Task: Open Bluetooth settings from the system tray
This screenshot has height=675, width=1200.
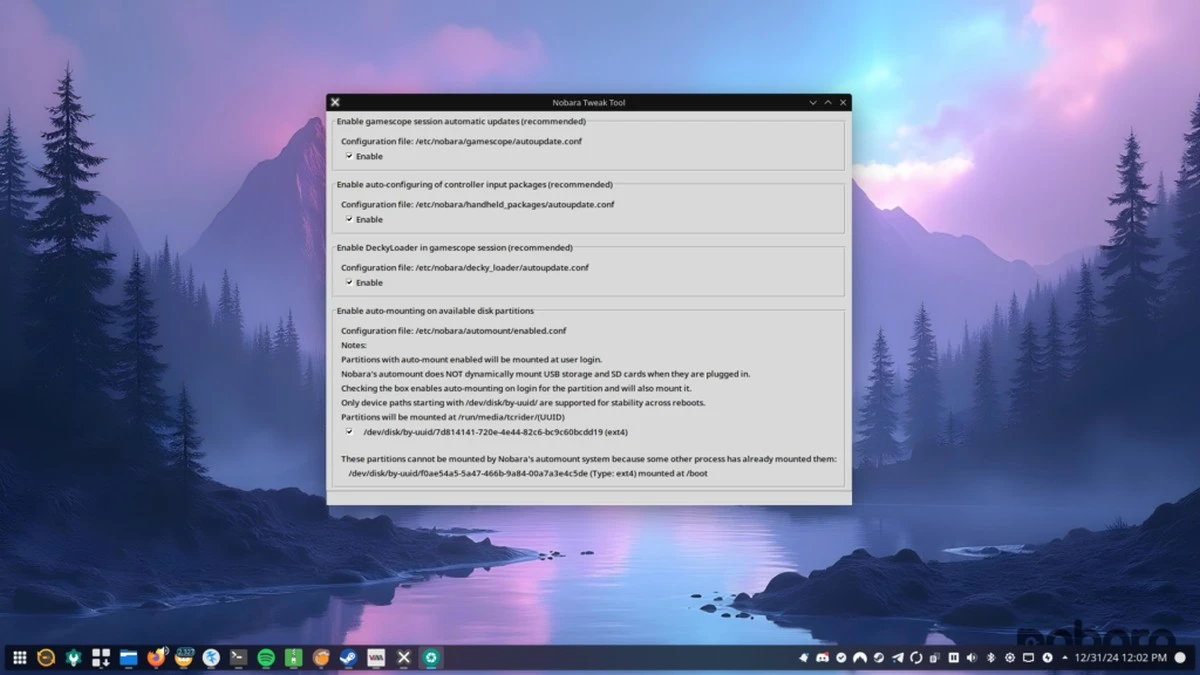Action: 991,658
